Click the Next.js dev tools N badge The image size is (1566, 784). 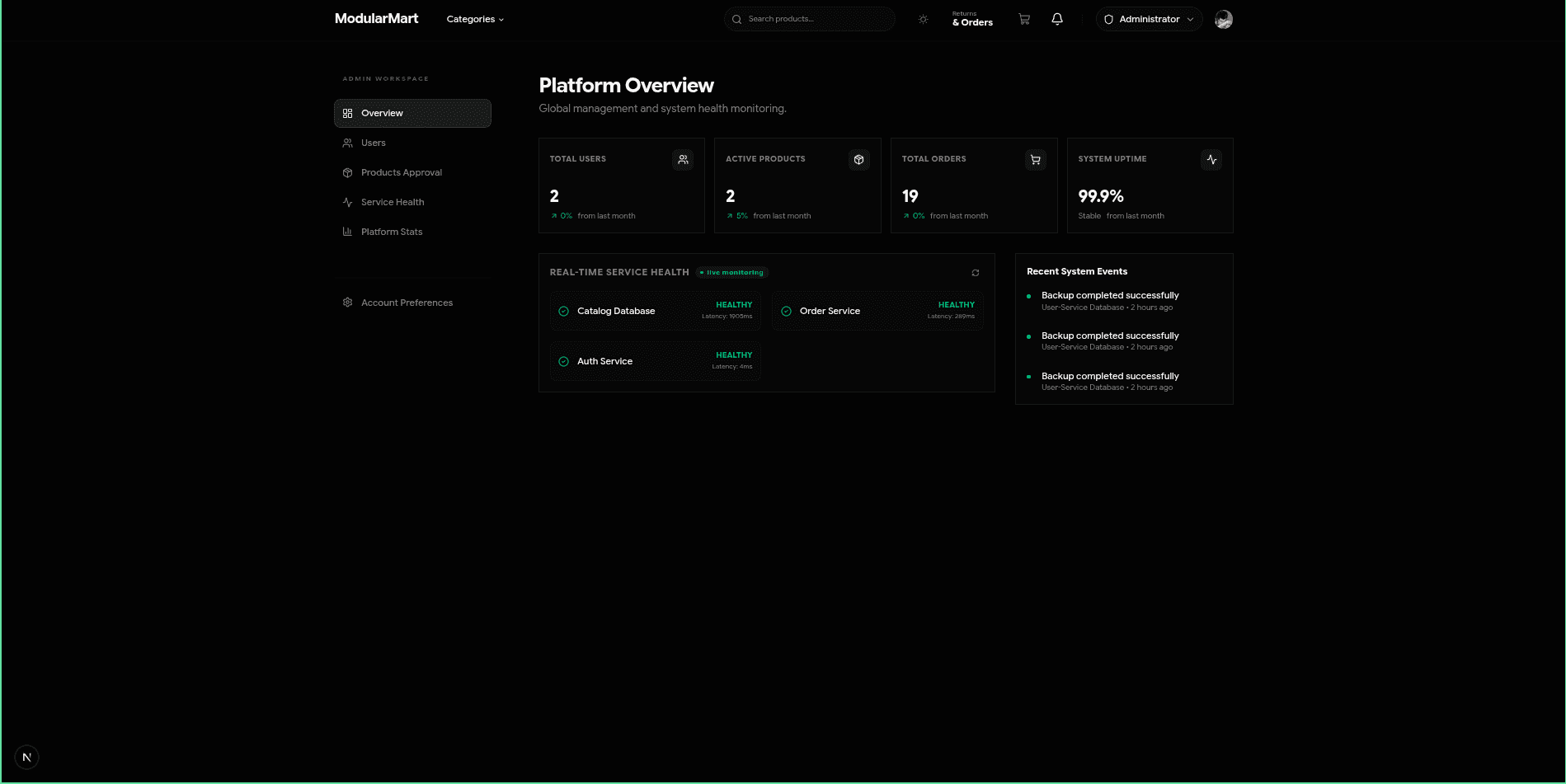coord(27,757)
